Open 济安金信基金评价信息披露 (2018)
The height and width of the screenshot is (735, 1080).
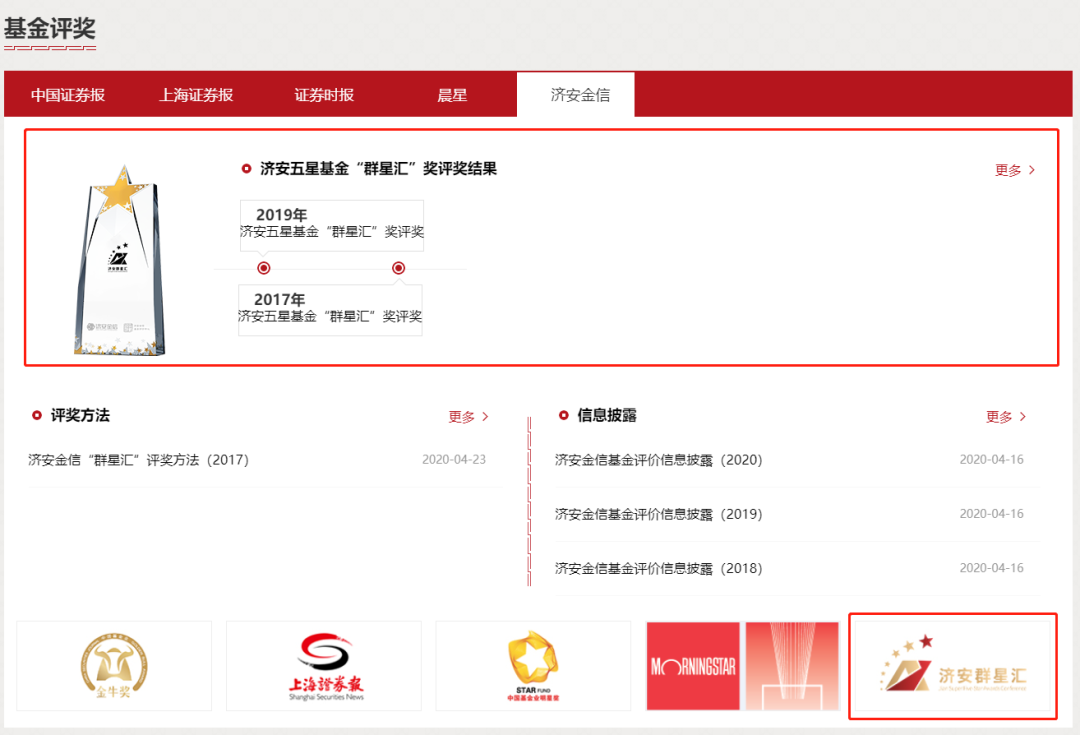tap(658, 568)
